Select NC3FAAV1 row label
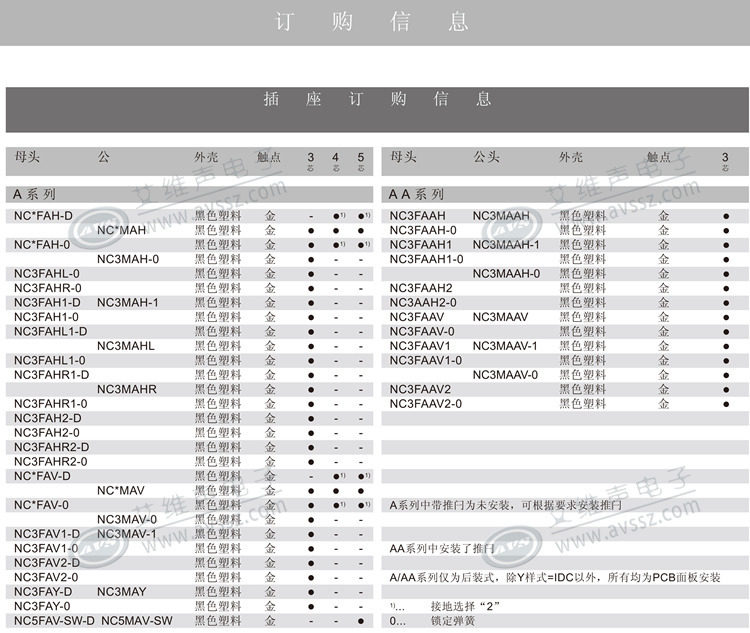This screenshot has width=750, height=633. [x=419, y=346]
